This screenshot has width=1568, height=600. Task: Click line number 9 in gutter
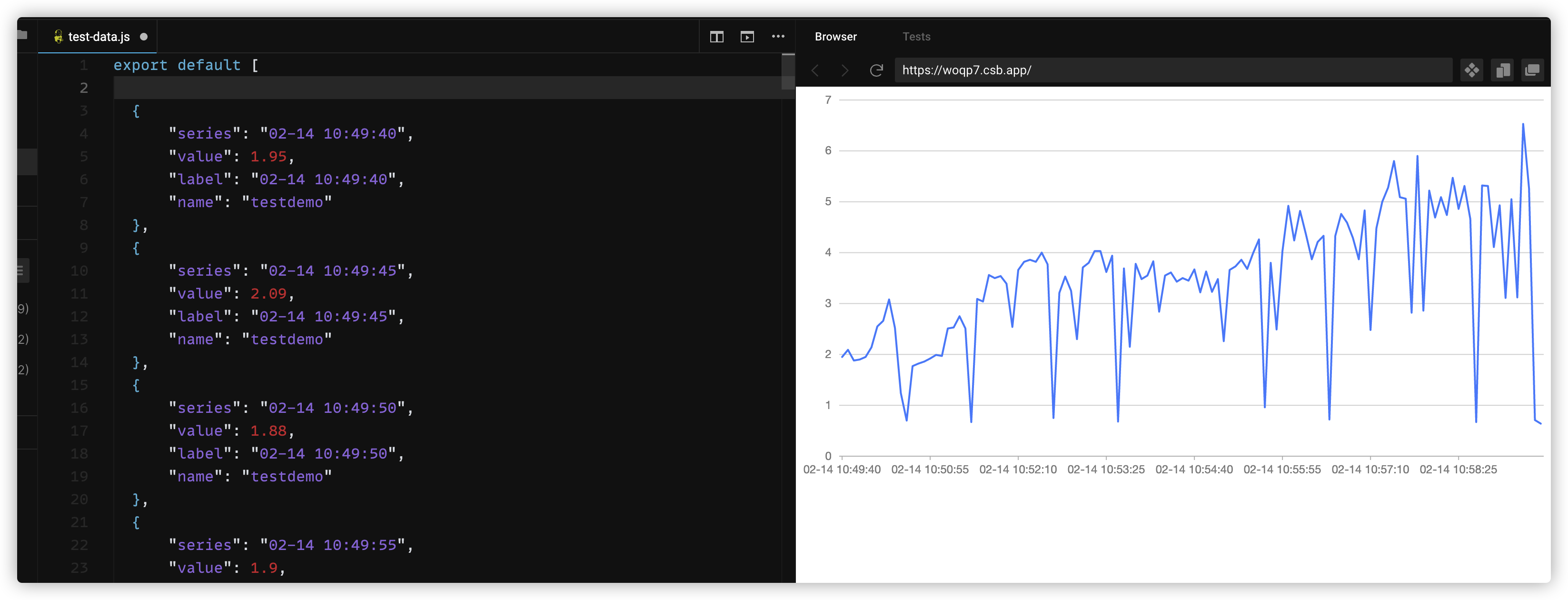(x=83, y=248)
